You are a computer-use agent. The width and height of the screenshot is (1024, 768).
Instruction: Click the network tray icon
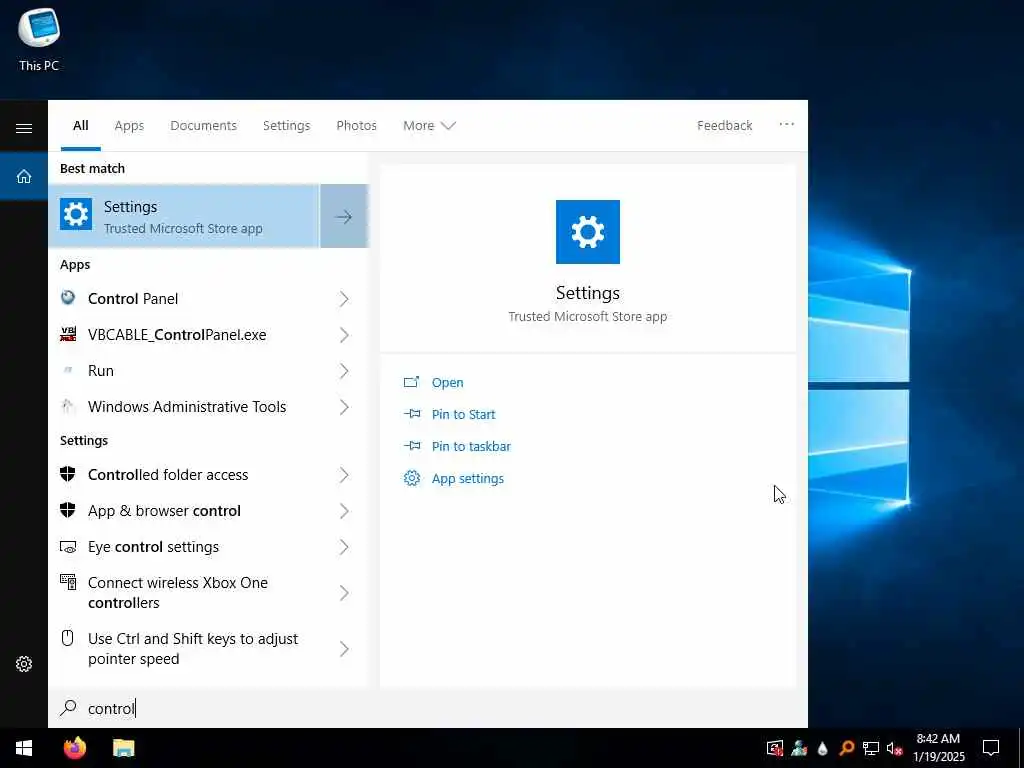pyautogui.click(x=870, y=748)
